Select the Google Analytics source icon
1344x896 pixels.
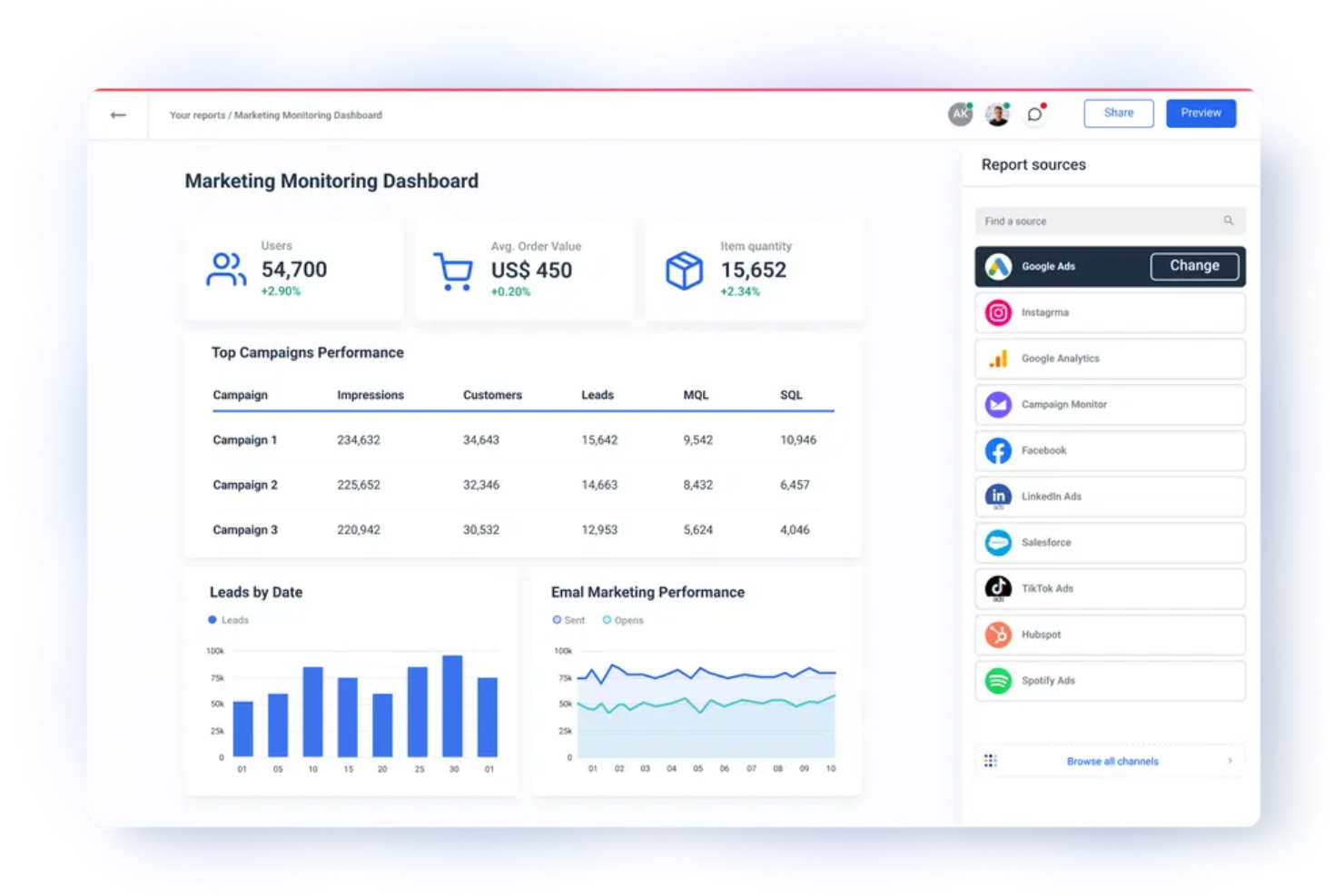(x=998, y=359)
